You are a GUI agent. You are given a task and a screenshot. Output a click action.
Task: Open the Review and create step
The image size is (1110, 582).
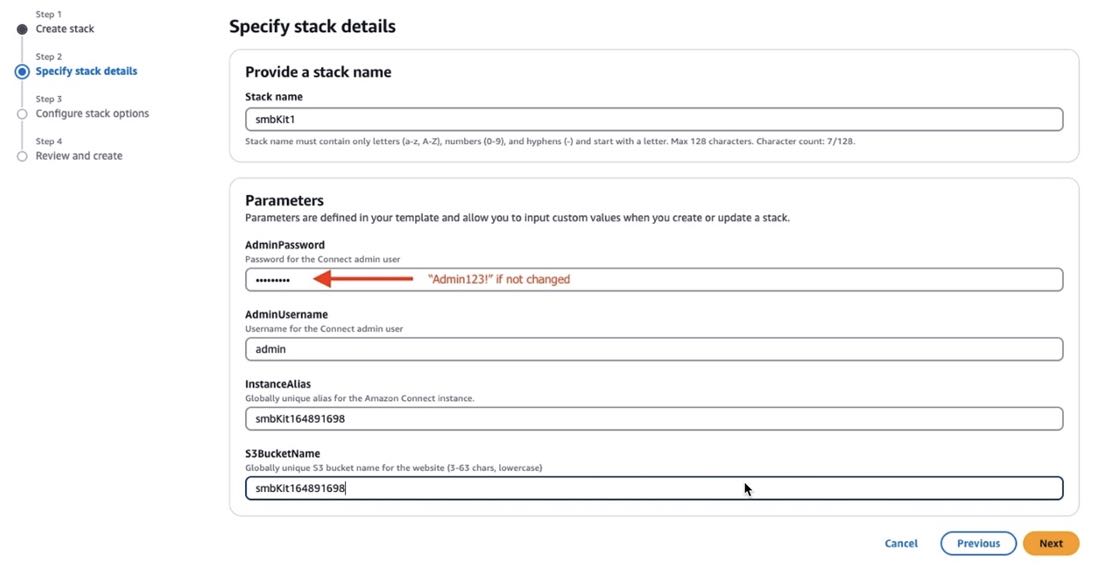pyautogui.click(x=79, y=156)
